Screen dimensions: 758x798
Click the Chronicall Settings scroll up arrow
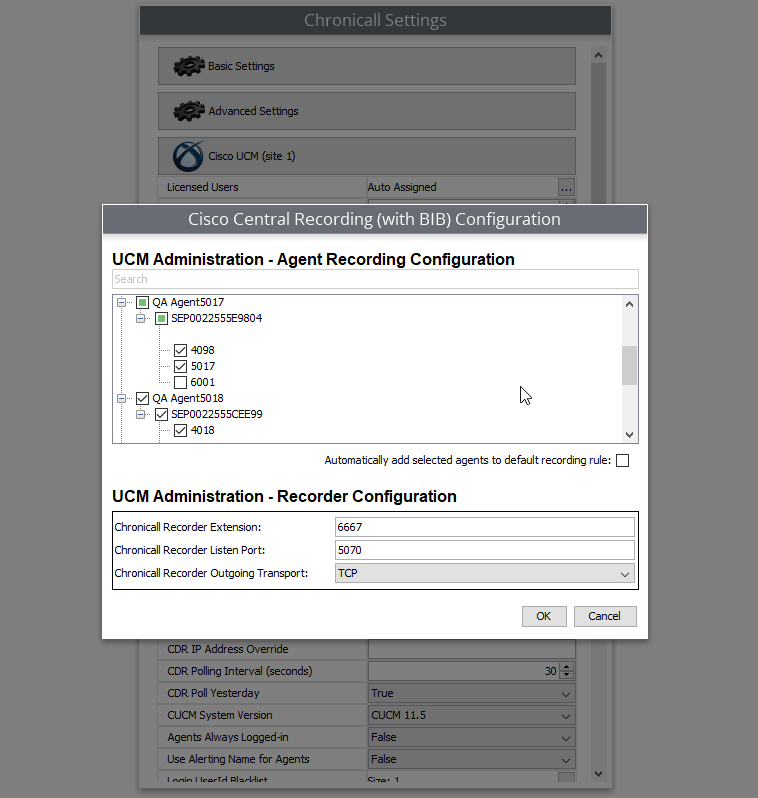tap(599, 55)
